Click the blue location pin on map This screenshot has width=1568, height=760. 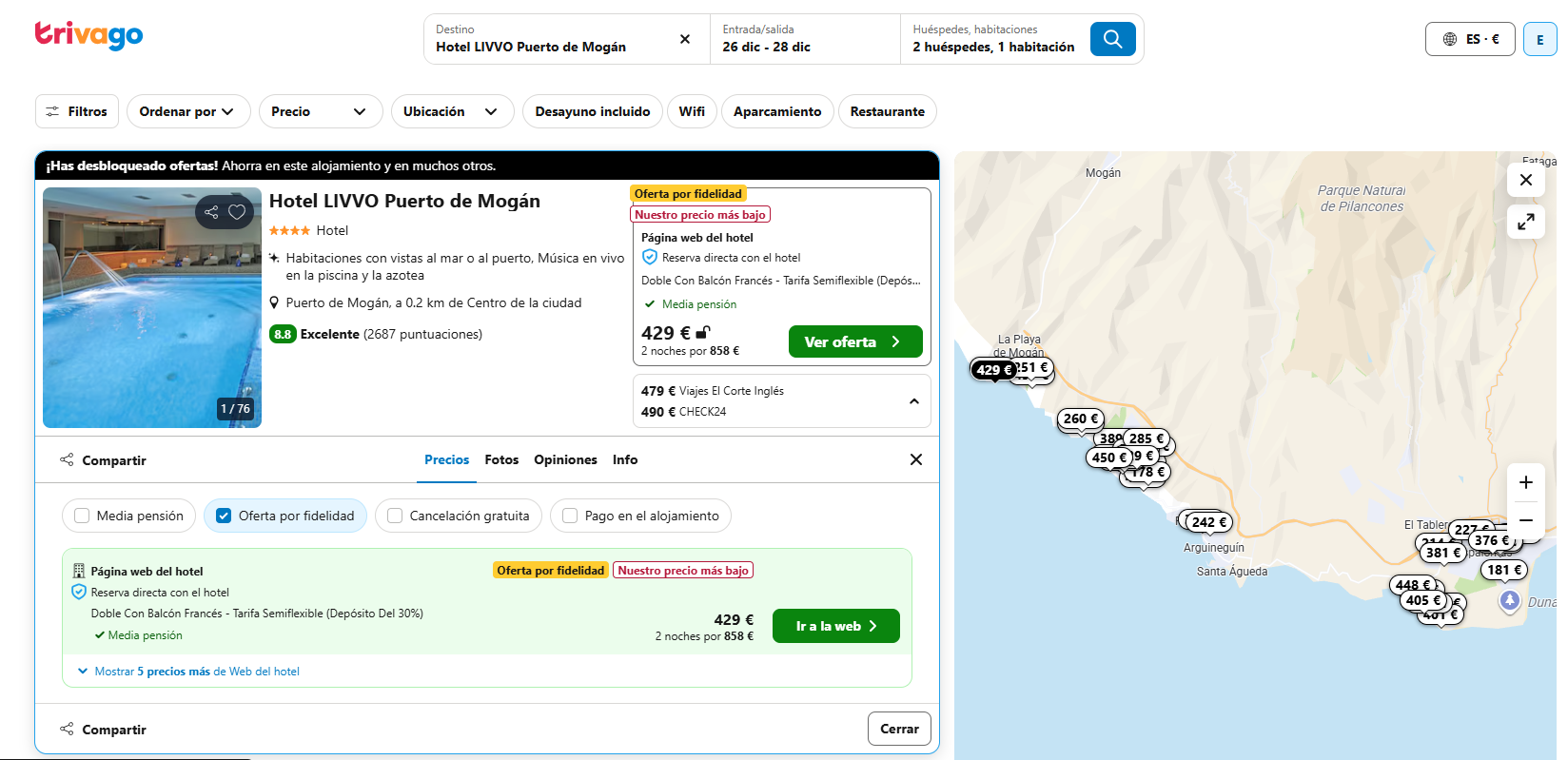click(1509, 600)
